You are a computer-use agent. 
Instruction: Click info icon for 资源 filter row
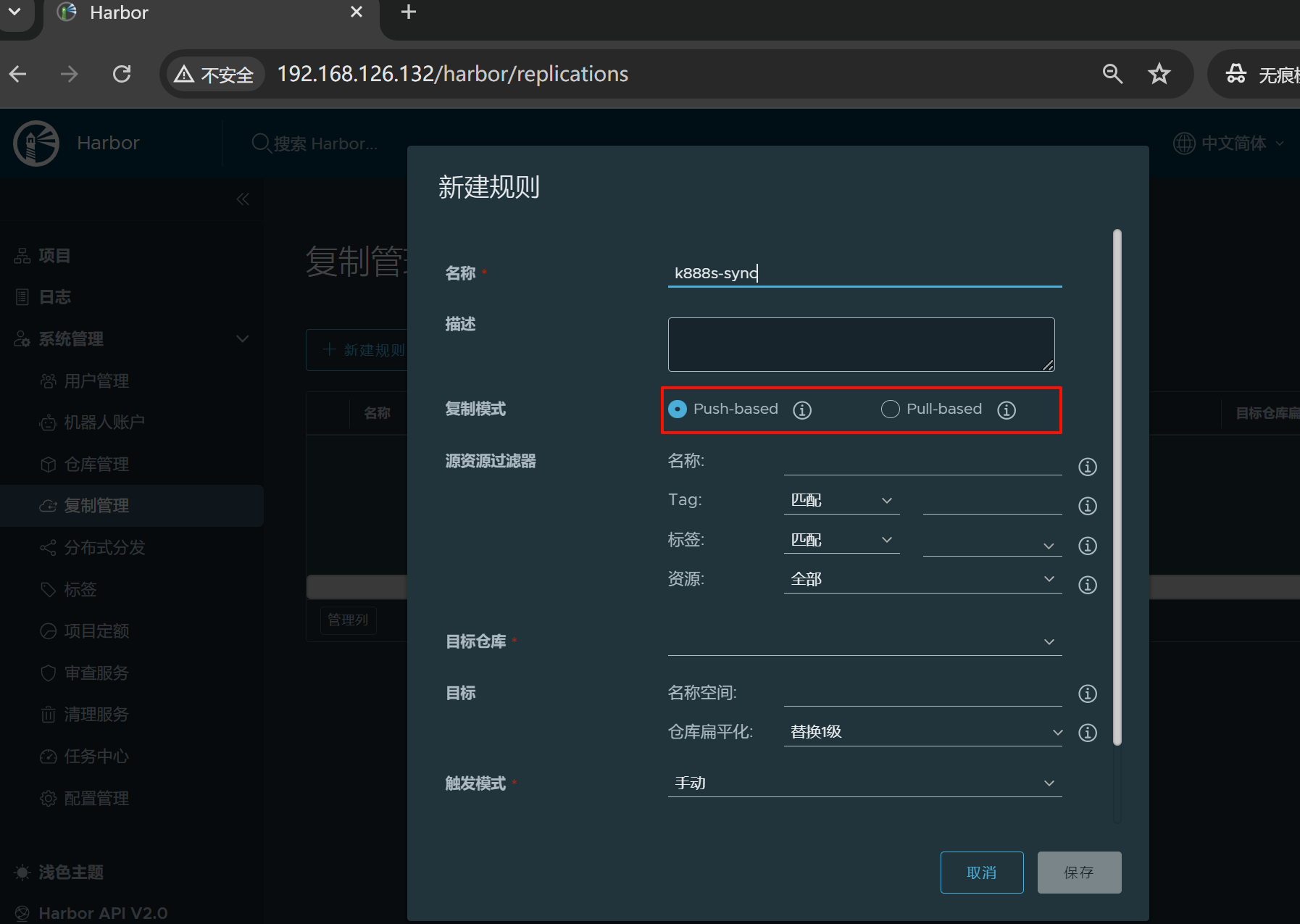(1087, 585)
